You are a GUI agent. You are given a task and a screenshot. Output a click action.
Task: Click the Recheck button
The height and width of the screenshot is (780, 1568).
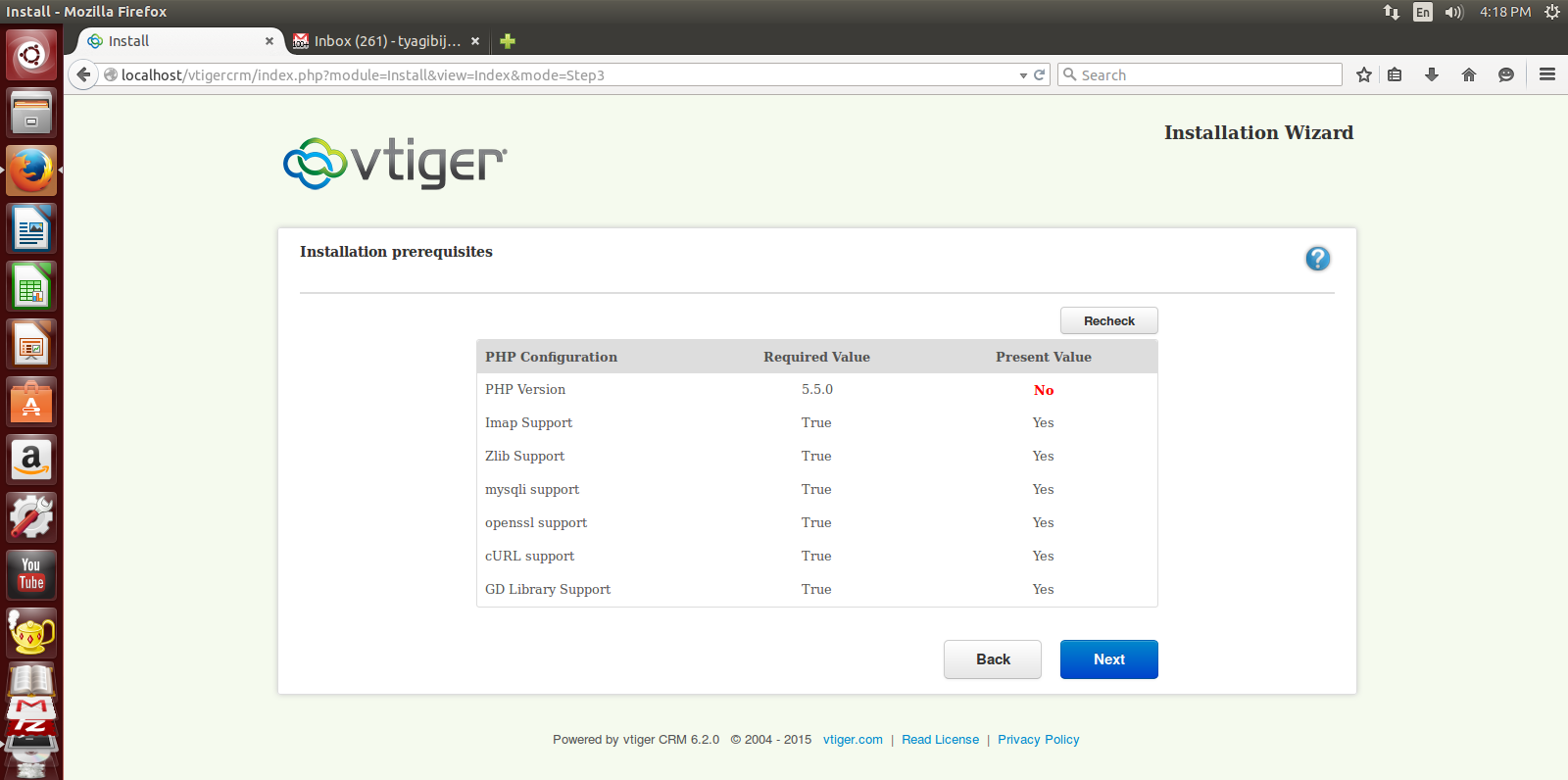1108,320
